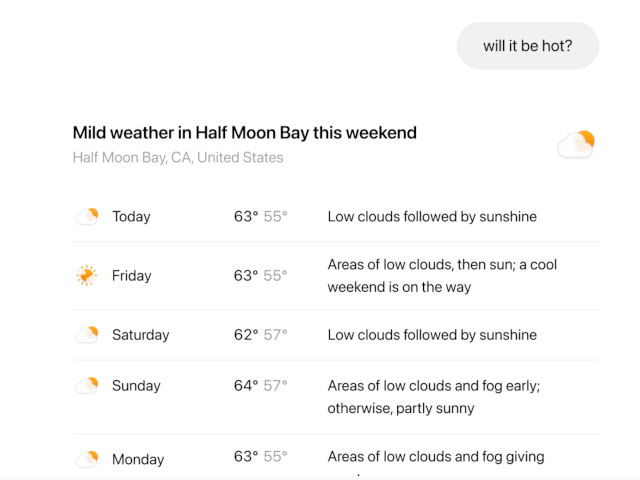
Task: Select the Today forecast row label
Action: pyautogui.click(x=131, y=216)
